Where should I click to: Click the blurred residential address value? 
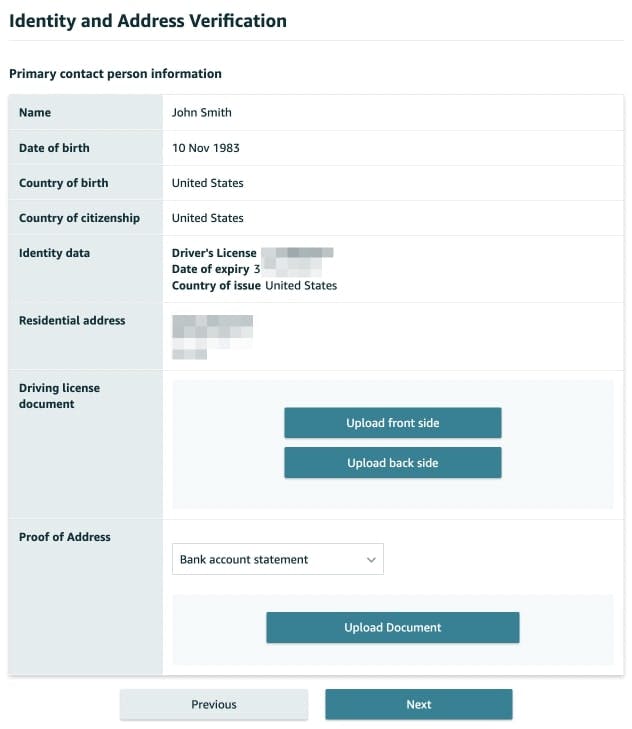tap(211, 335)
